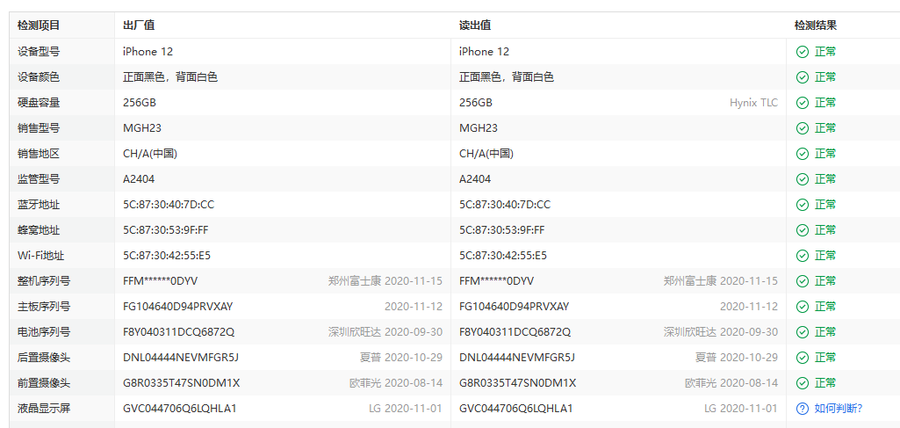Click the 检测结果 column header
This screenshot has width=900, height=428.
click(x=816, y=25)
